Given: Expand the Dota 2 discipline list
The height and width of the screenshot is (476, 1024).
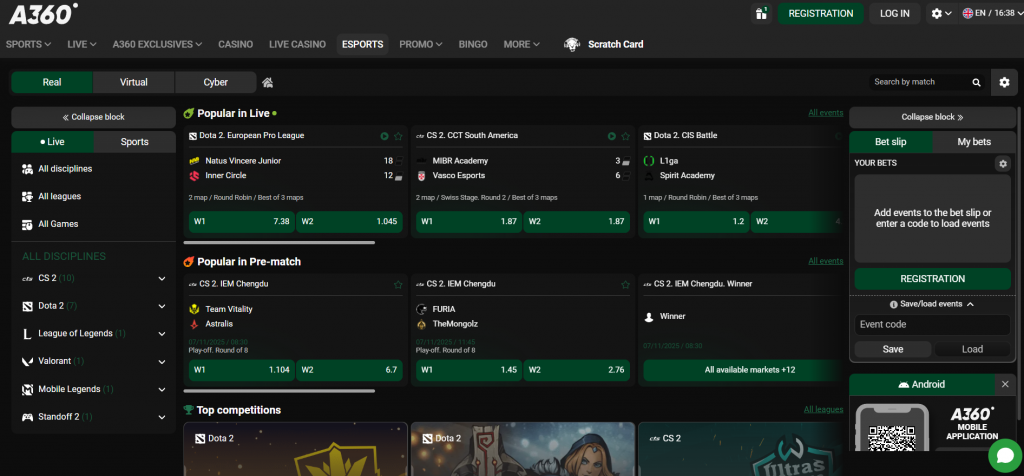Looking at the screenshot, I should (162, 306).
